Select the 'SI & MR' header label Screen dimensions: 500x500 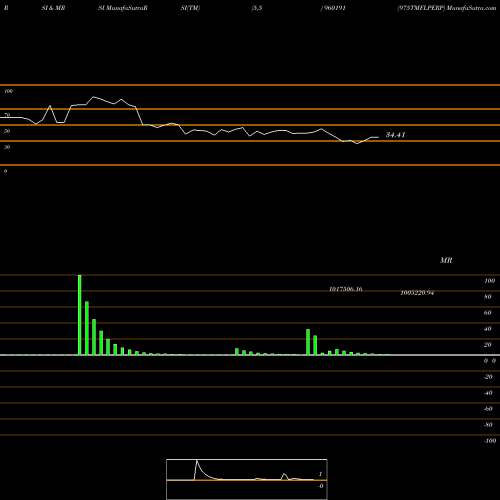point(53,8)
